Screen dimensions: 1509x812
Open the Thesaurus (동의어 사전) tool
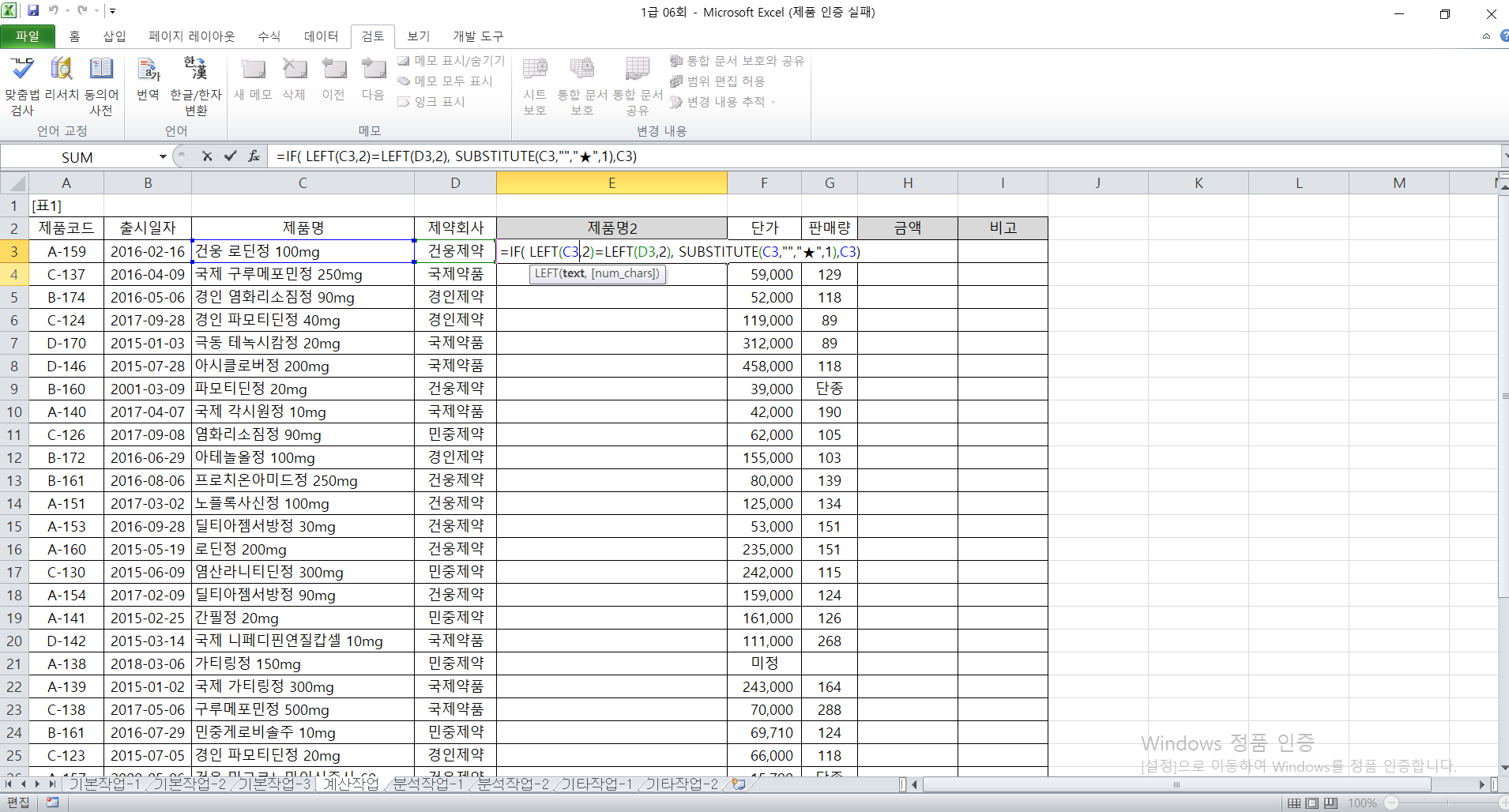pos(101,70)
